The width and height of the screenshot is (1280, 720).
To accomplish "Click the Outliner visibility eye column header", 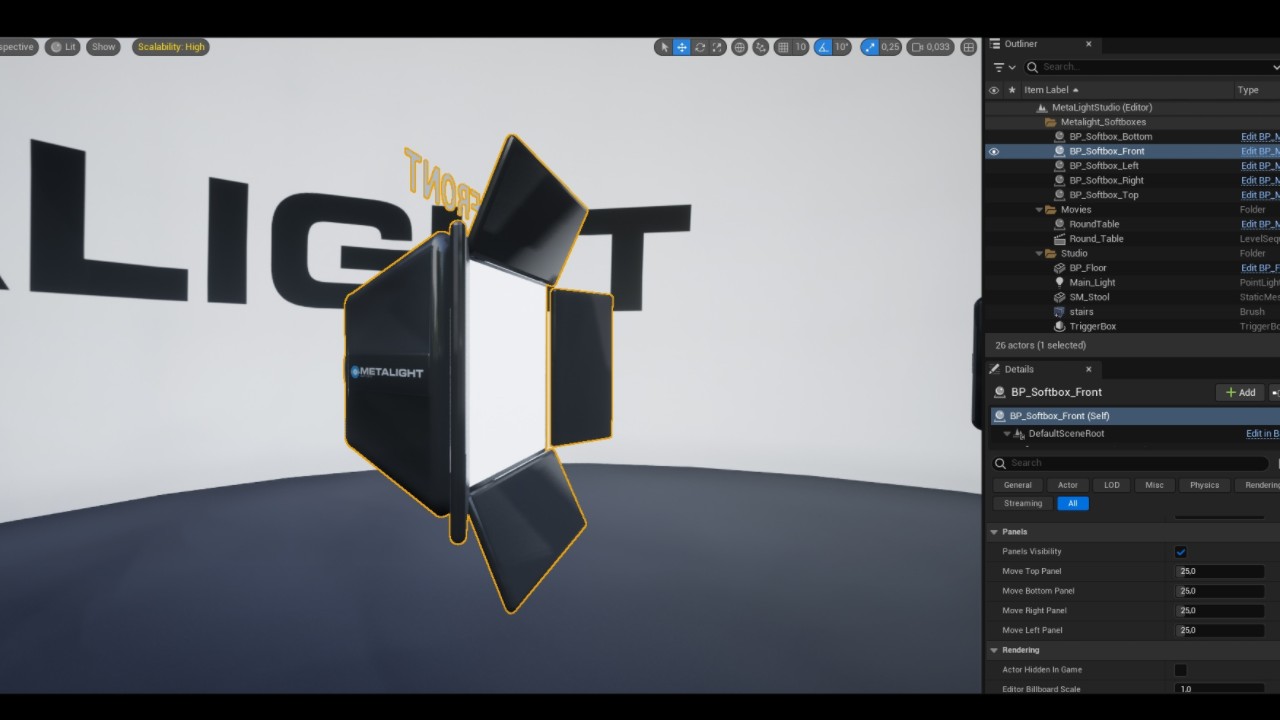I will [x=994, y=90].
